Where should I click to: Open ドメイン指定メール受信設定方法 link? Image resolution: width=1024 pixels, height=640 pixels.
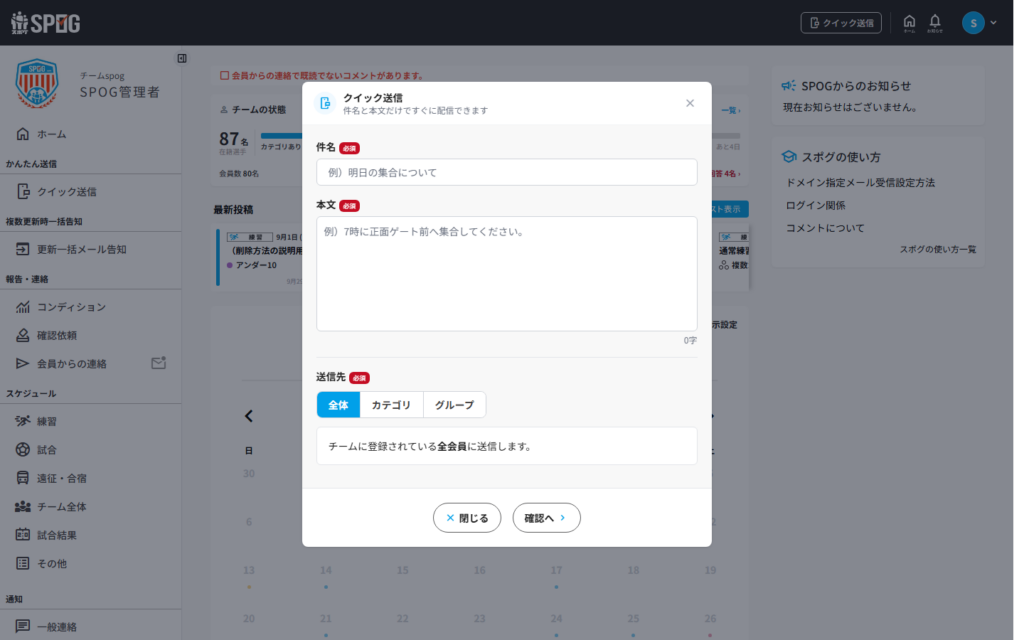pos(860,183)
